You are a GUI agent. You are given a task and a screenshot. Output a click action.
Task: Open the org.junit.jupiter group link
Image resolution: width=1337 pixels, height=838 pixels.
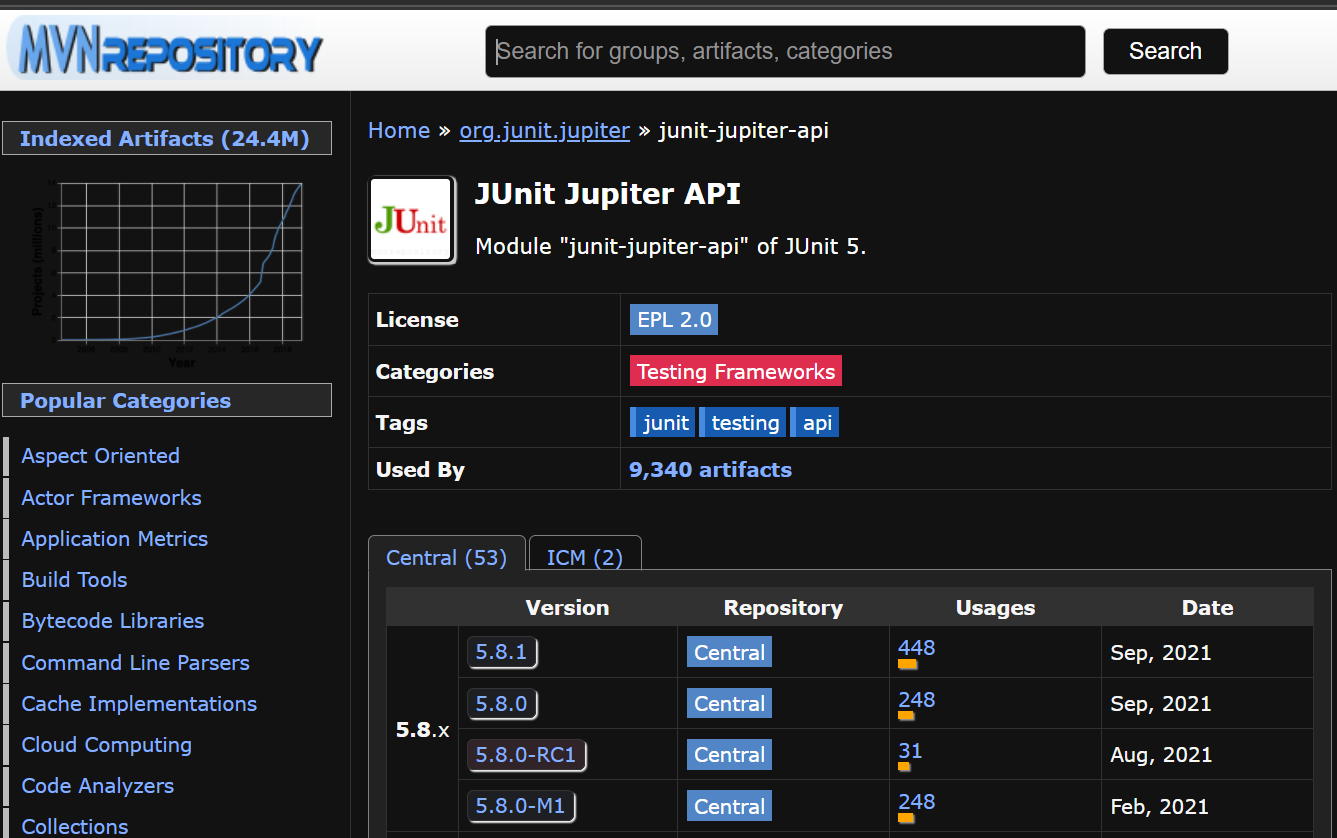point(545,130)
